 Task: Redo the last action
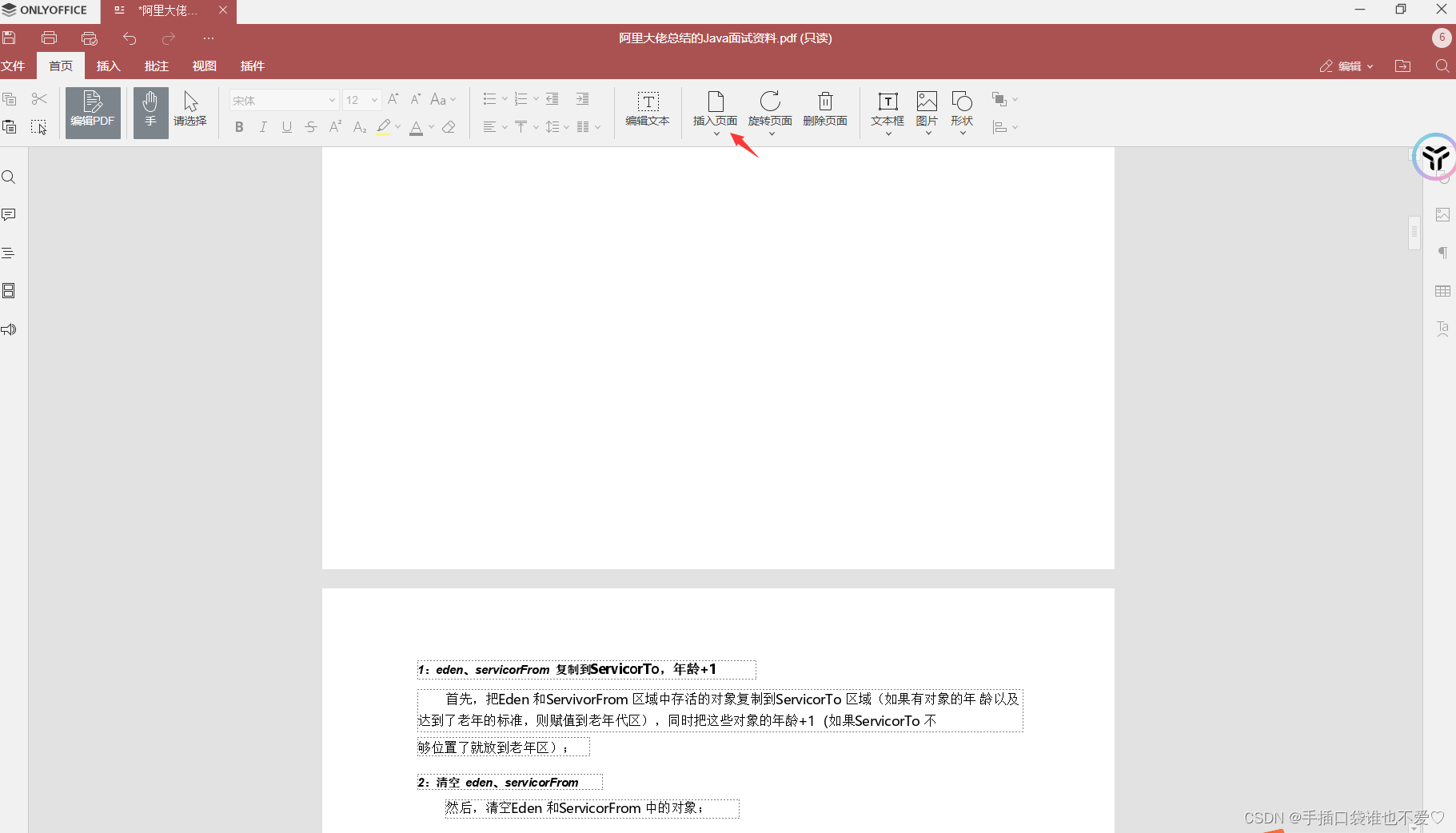168,38
